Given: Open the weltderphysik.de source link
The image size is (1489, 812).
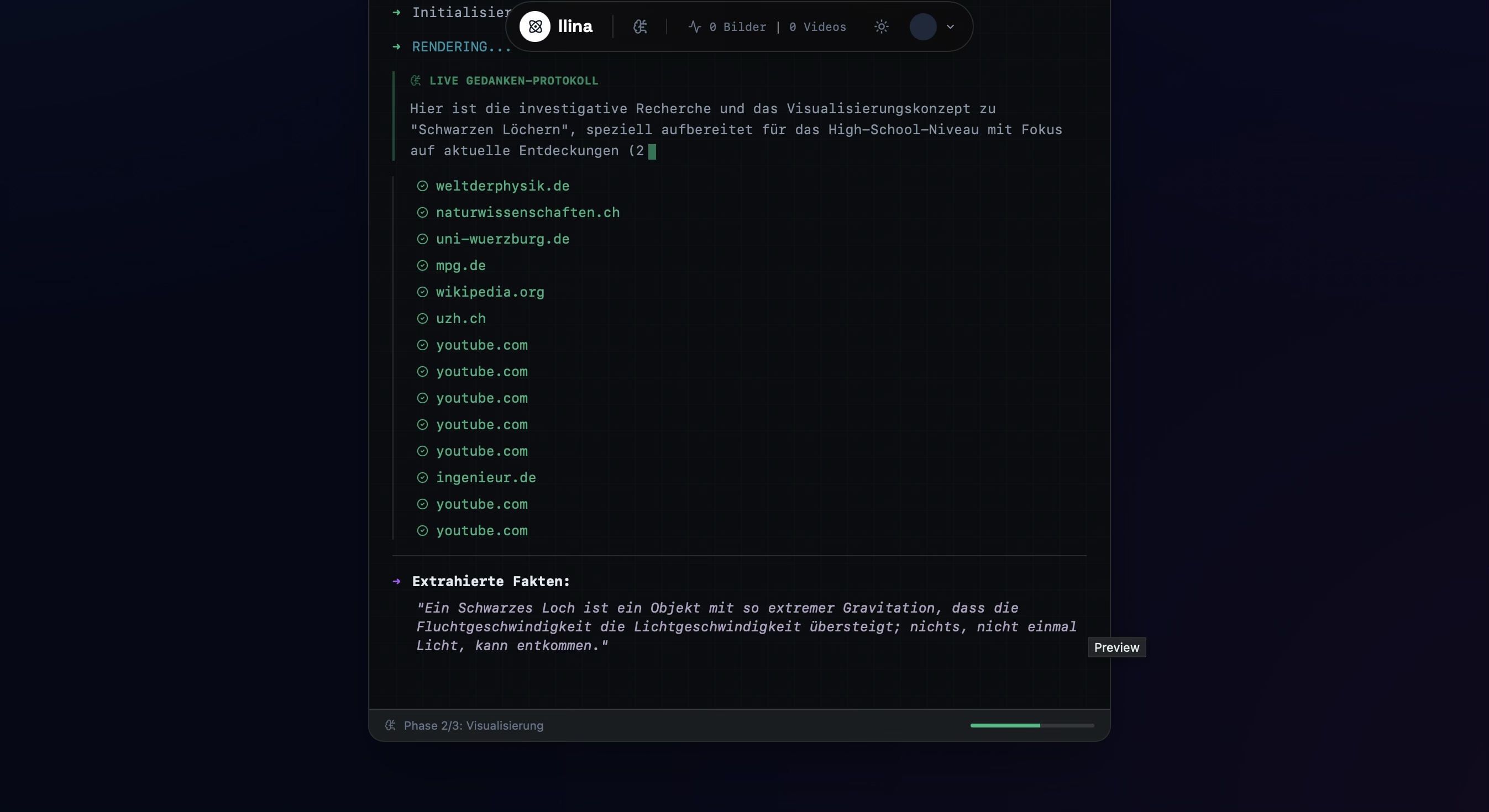Looking at the screenshot, I should coord(502,186).
